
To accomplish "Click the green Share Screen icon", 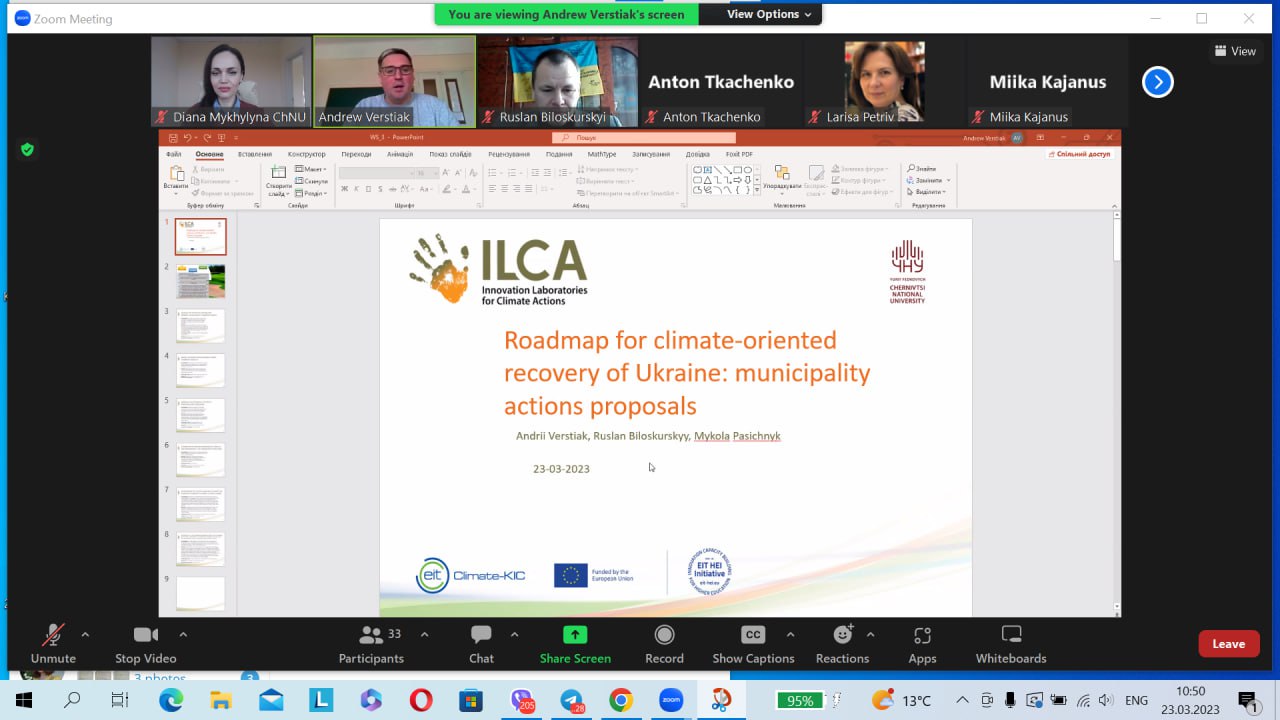I will pyautogui.click(x=575, y=635).
